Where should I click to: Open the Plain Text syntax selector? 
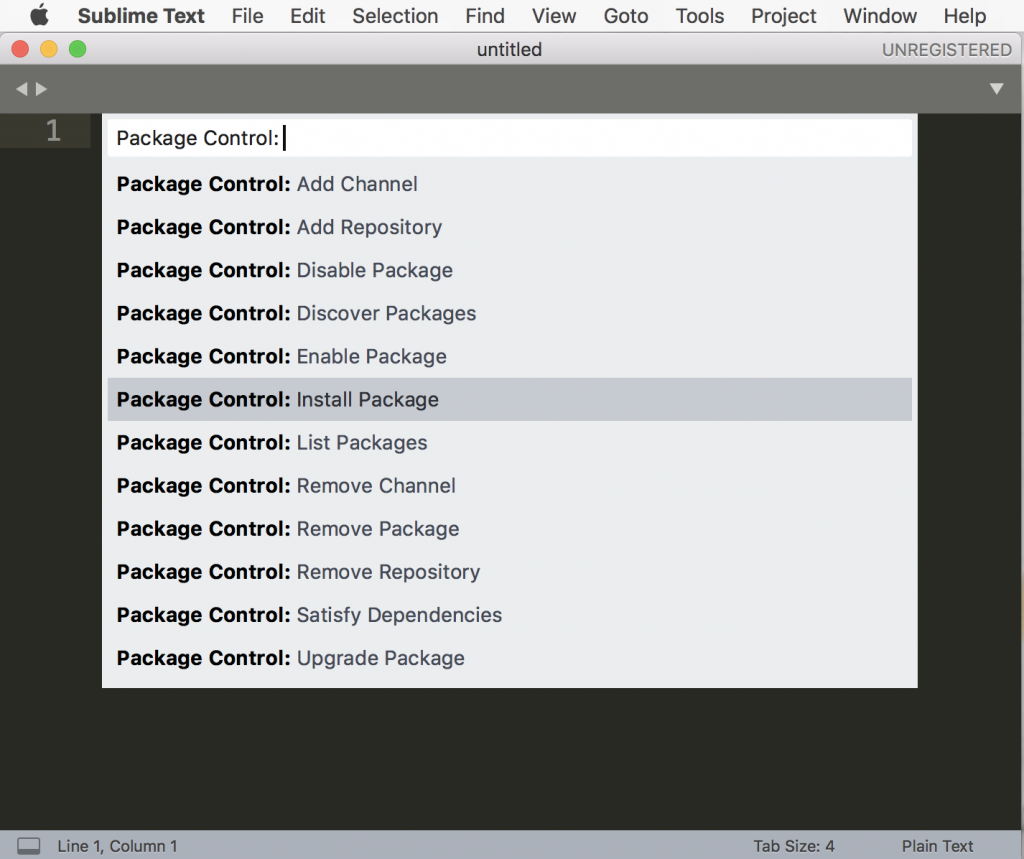point(937,846)
